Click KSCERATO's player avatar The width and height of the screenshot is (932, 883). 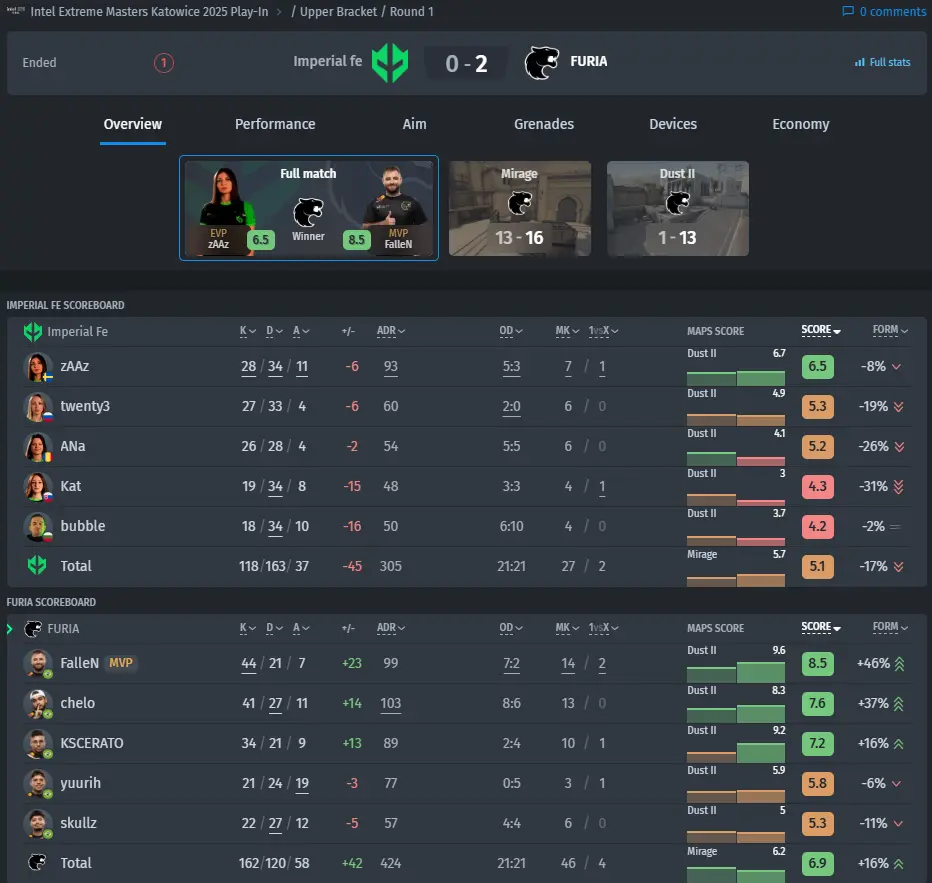click(x=37, y=744)
